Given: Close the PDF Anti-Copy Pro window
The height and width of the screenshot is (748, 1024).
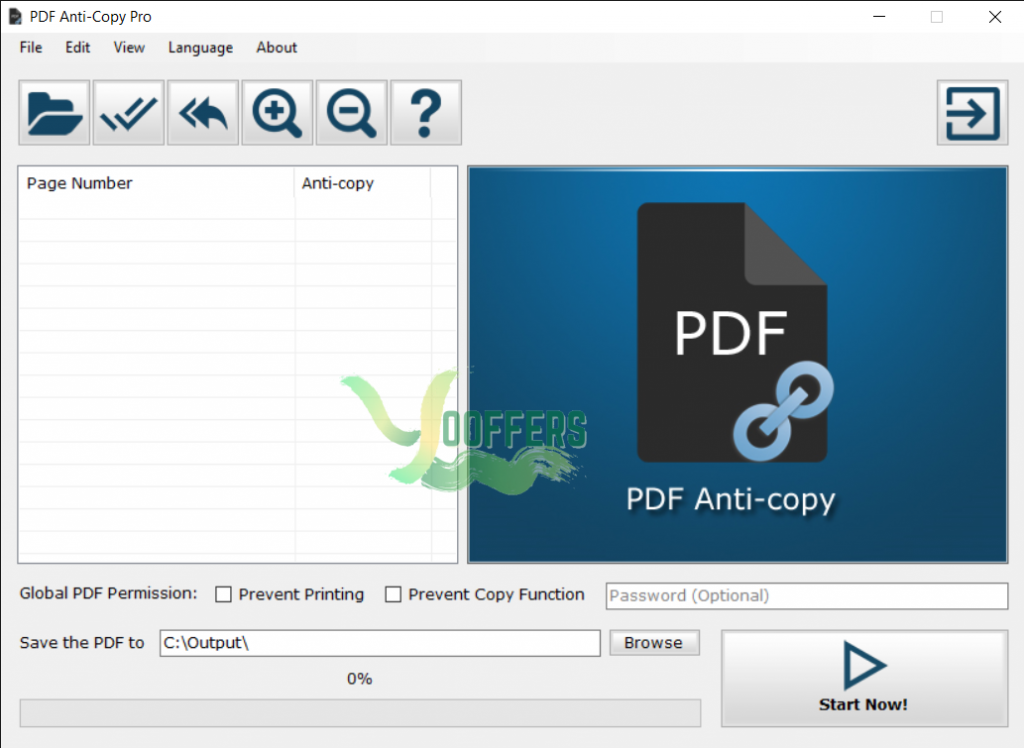Looking at the screenshot, I should (x=995, y=16).
